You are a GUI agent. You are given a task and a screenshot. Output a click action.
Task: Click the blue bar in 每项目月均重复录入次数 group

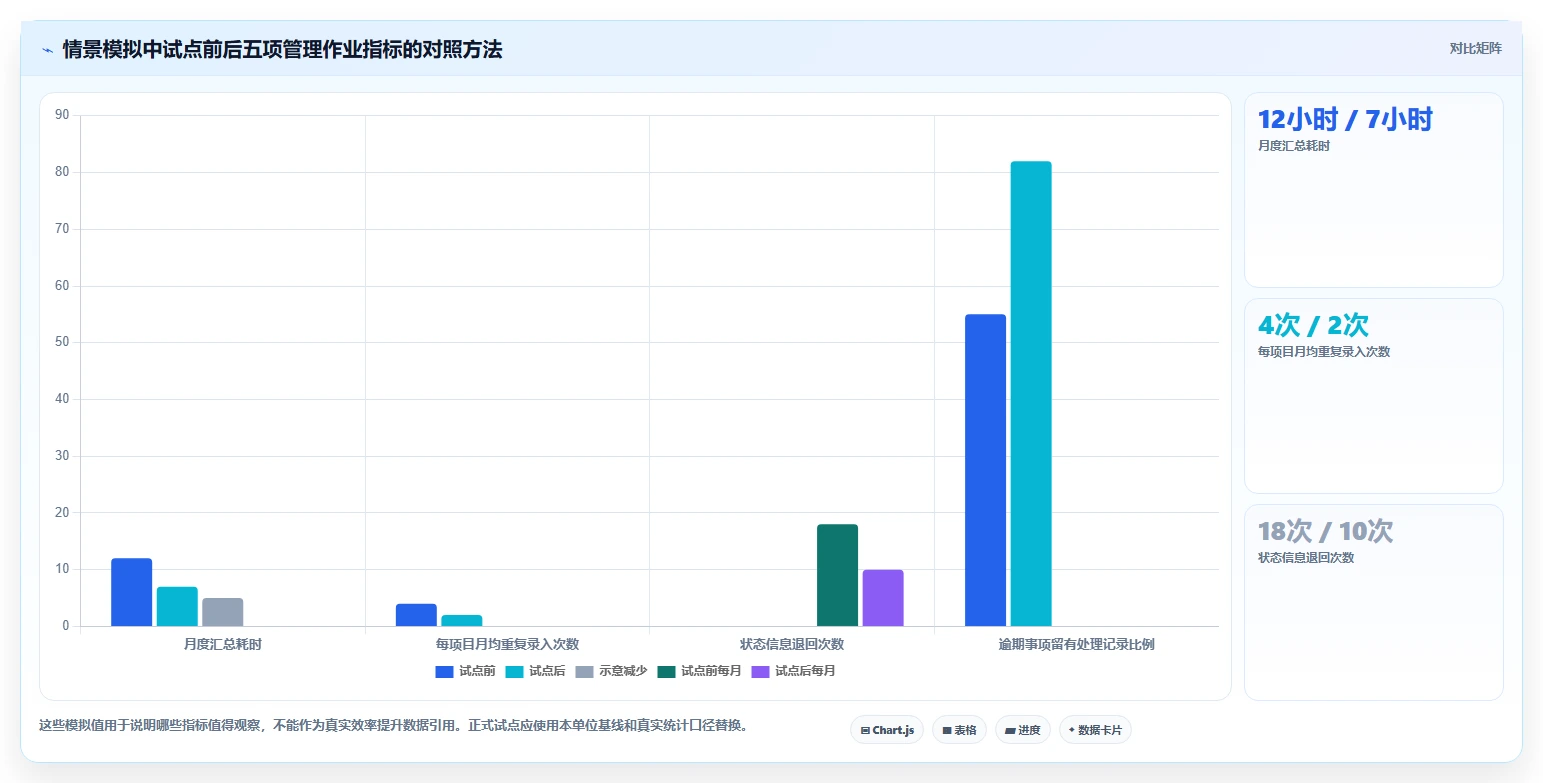(416, 615)
